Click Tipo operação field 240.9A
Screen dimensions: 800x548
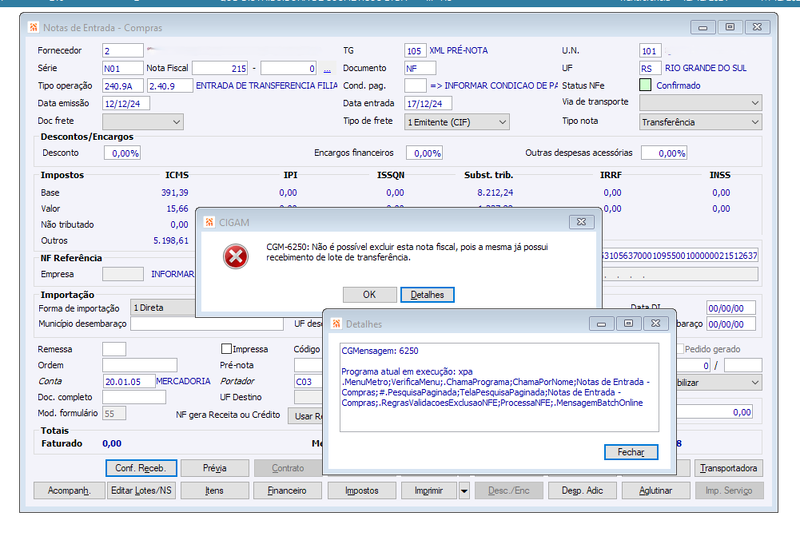click(123, 86)
